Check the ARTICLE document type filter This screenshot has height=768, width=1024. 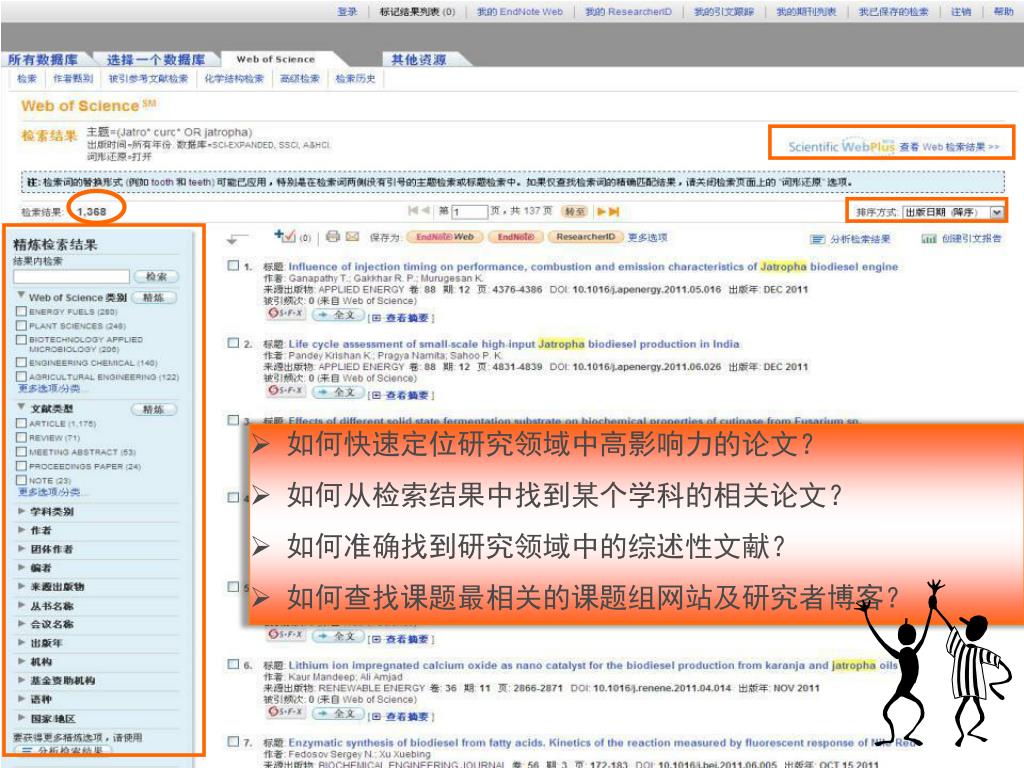point(22,423)
